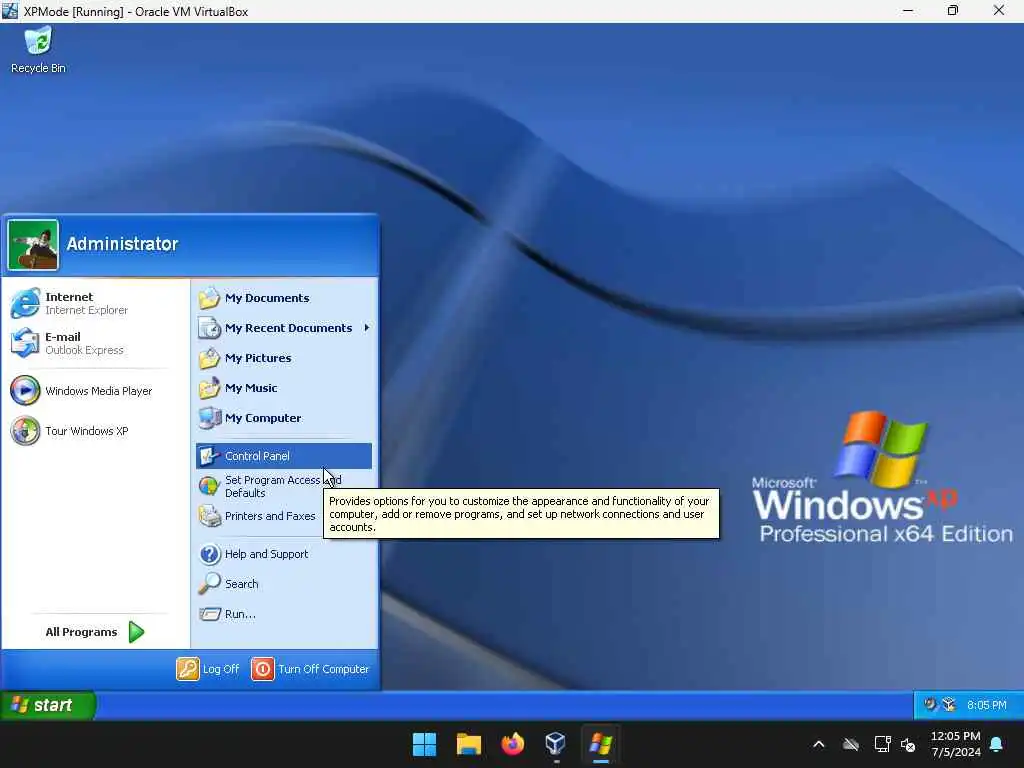The image size is (1024, 768).
Task: Open Control Panel
Action: click(283, 456)
